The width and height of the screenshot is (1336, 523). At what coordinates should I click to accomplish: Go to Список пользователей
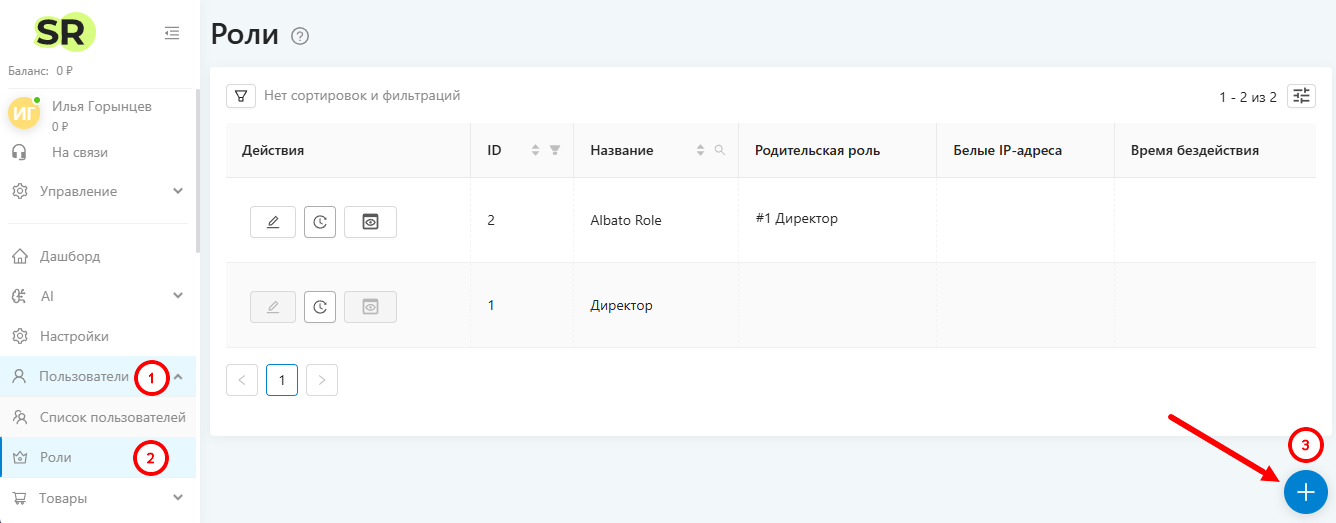(x=112, y=417)
